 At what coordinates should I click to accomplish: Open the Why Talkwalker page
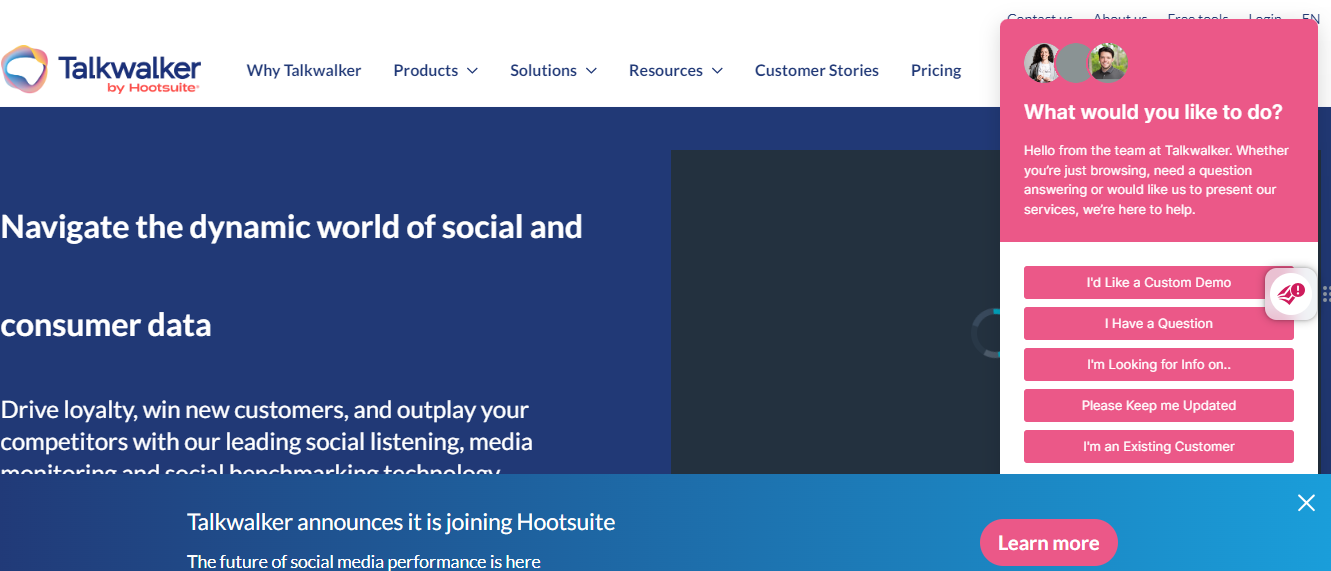click(x=304, y=71)
